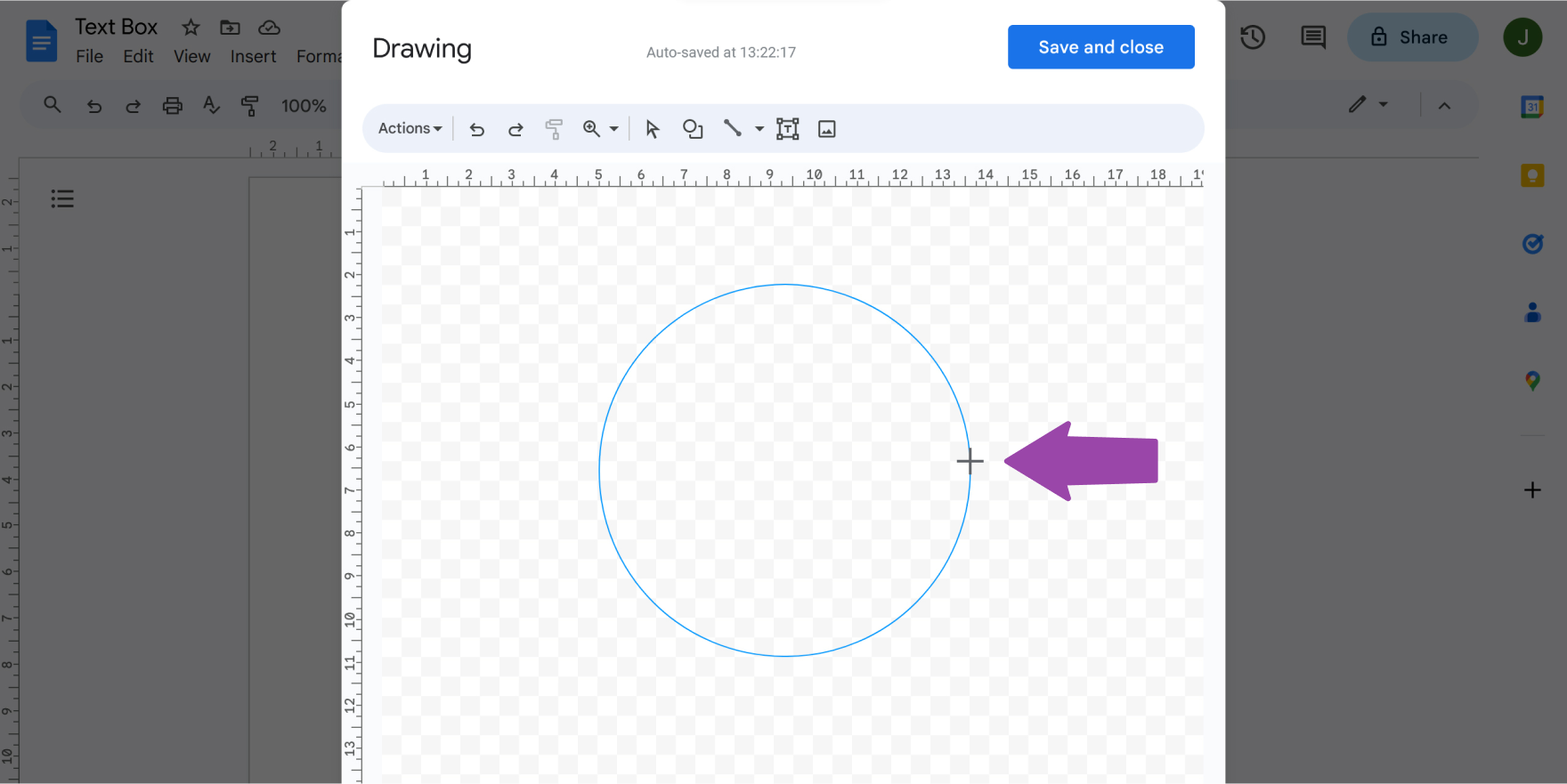Viewport: 1567px width, 784px height.
Task: Open the Actions dropdown menu
Action: (x=410, y=128)
